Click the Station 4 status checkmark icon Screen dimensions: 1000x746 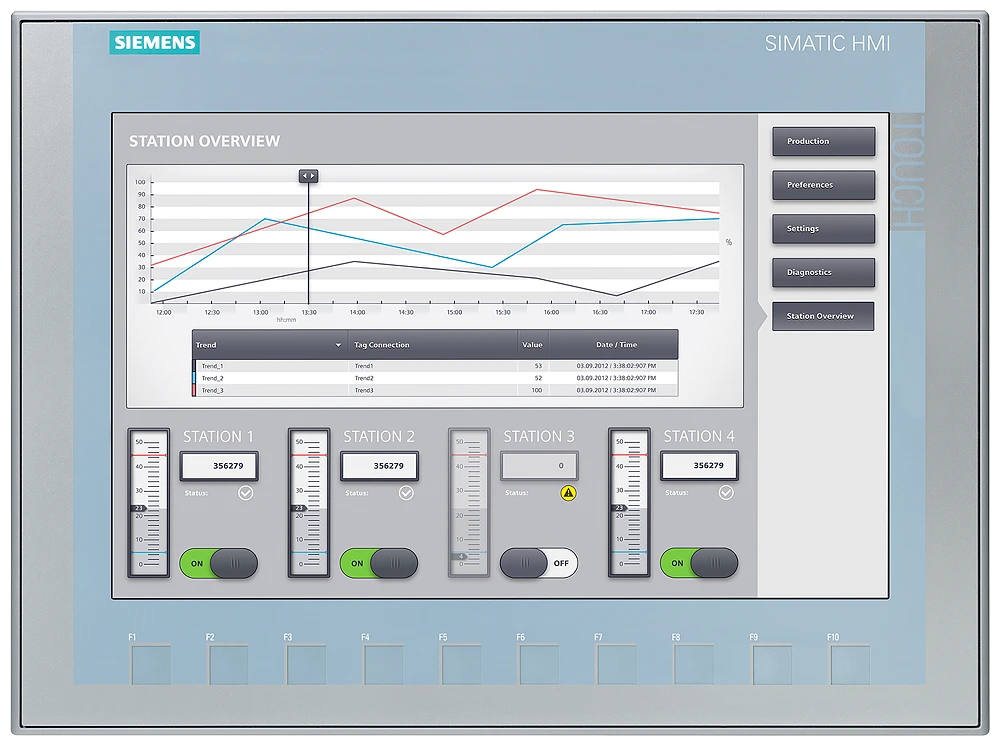[727, 492]
